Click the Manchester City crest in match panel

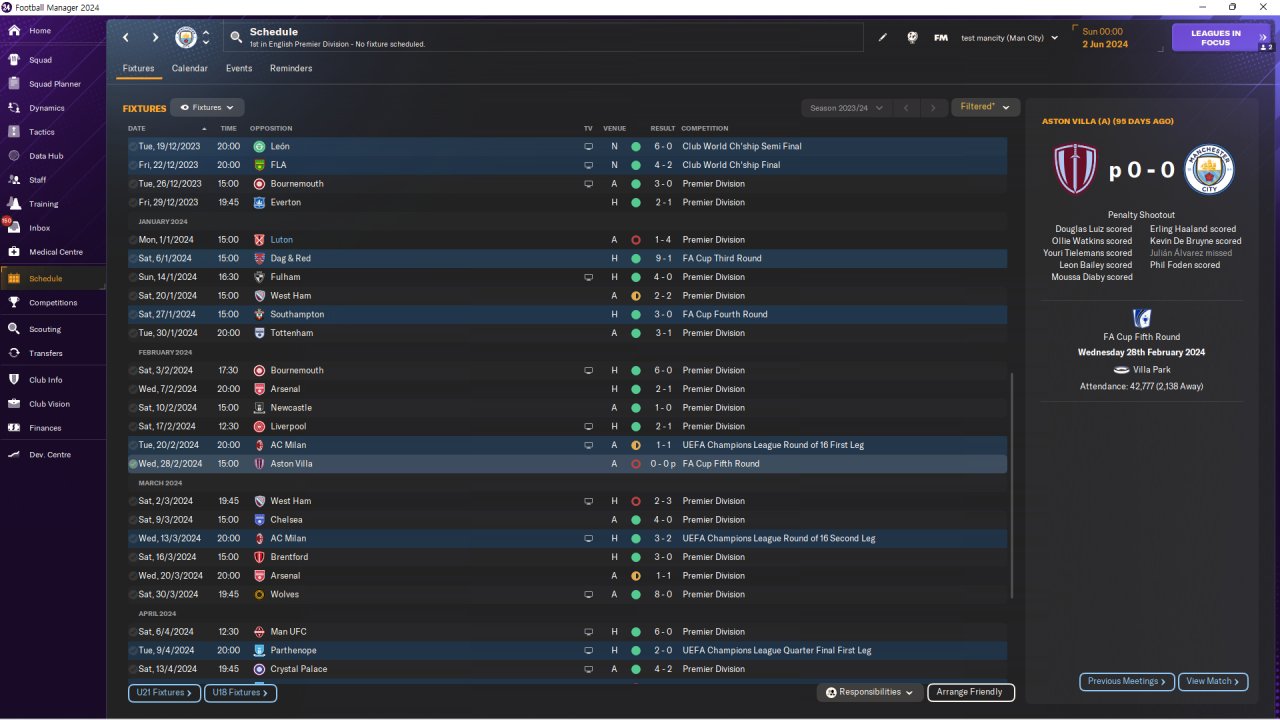(x=1209, y=170)
